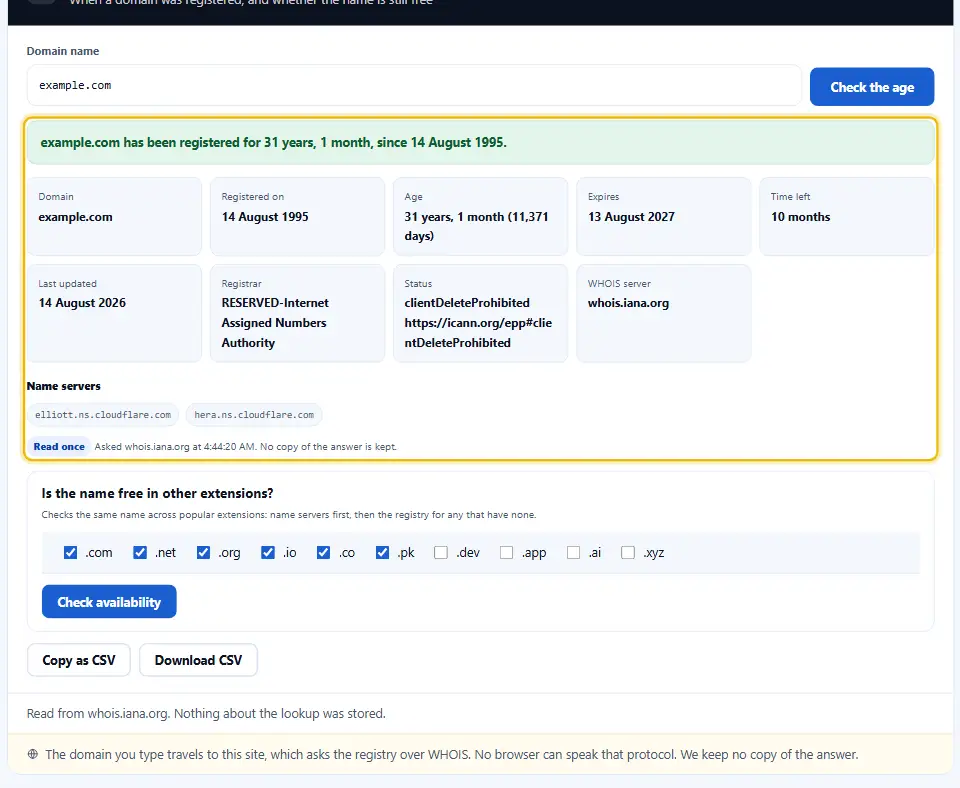960x788 pixels.
Task: Click the Time left value 10 months
Action: click(x=800, y=217)
